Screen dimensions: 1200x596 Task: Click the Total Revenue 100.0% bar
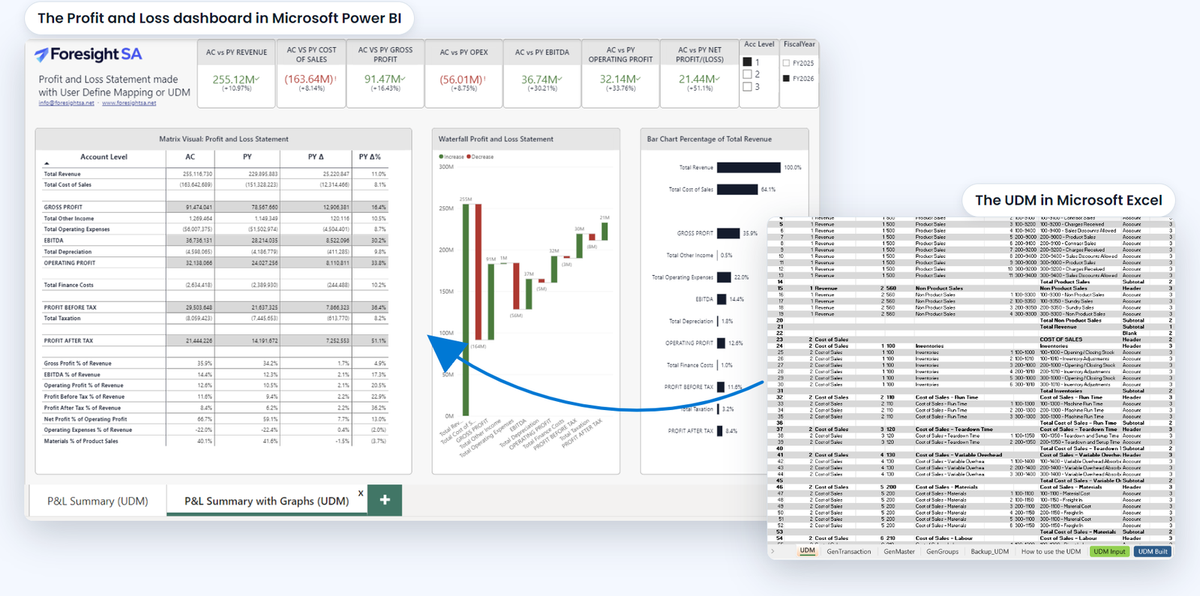749,168
